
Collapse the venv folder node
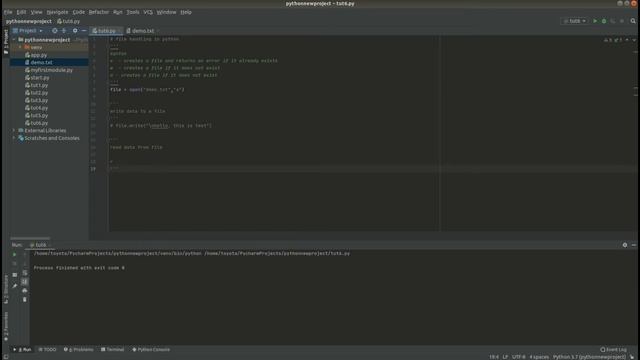(21, 47)
